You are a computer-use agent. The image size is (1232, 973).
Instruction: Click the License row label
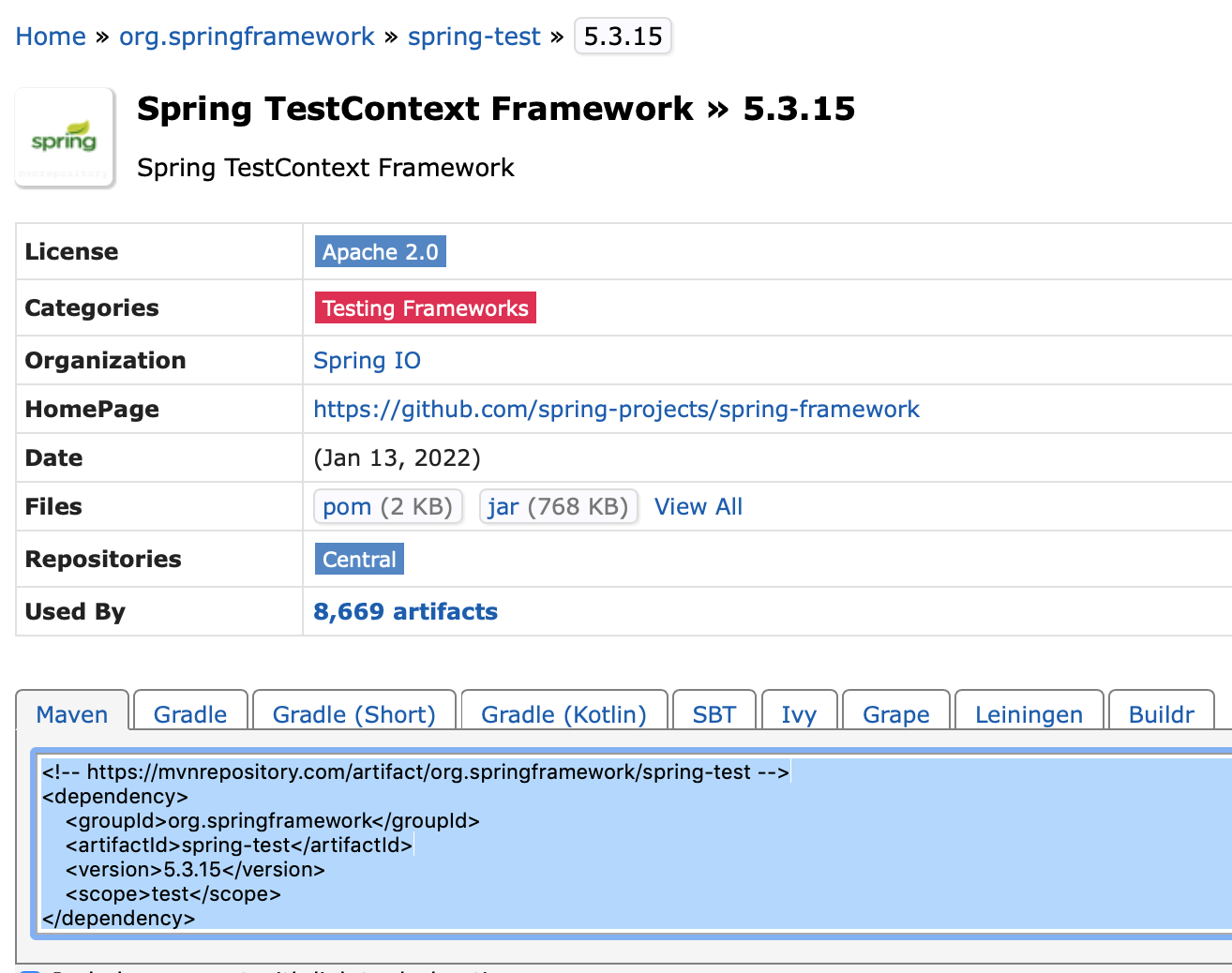(x=71, y=251)
